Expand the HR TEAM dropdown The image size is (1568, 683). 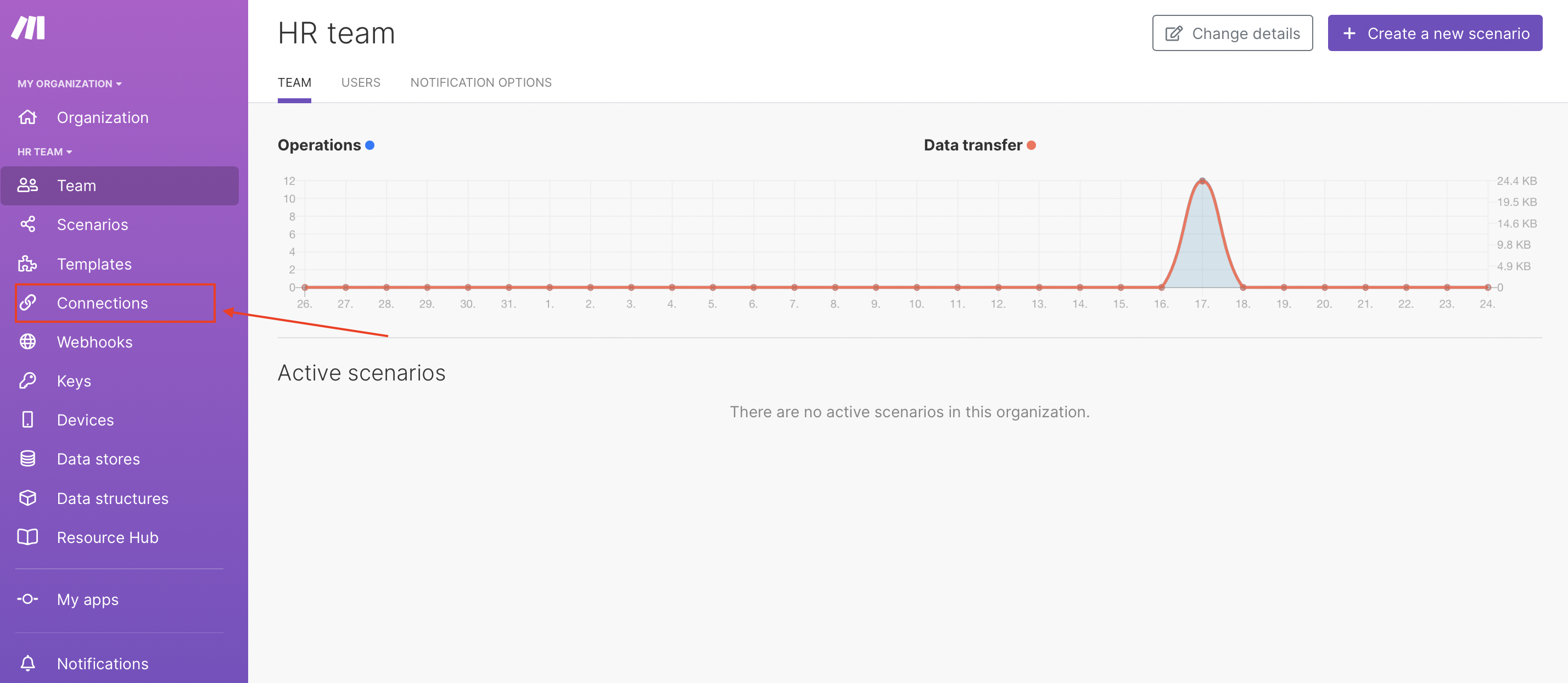coord(44,152)
